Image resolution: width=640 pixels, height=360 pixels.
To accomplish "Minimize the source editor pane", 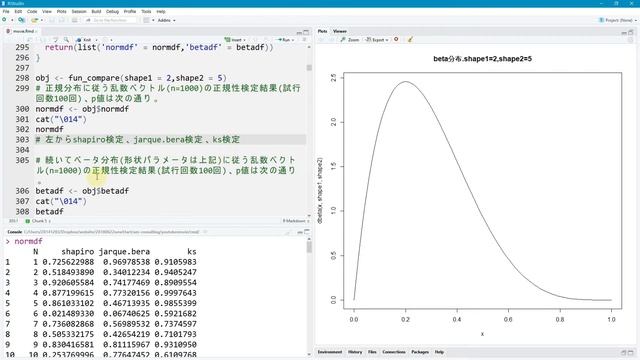I will tap(299, 32).
